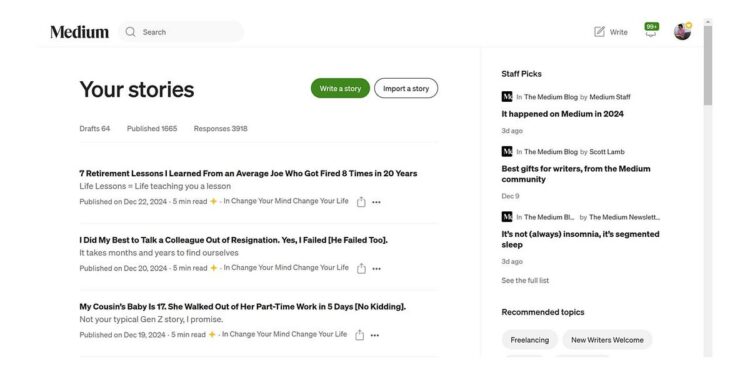Click the Staff Picks heading
This screenshot has width=750, height=375.
click(521, 74)
